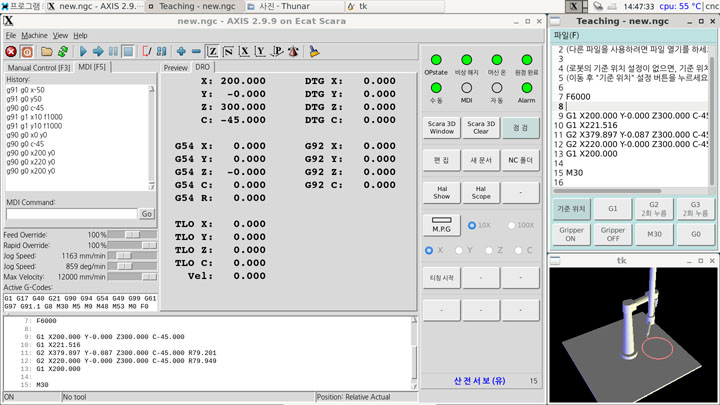720x405 pixels.
Task: Select the X axis radio button
Action: point(429,250)
